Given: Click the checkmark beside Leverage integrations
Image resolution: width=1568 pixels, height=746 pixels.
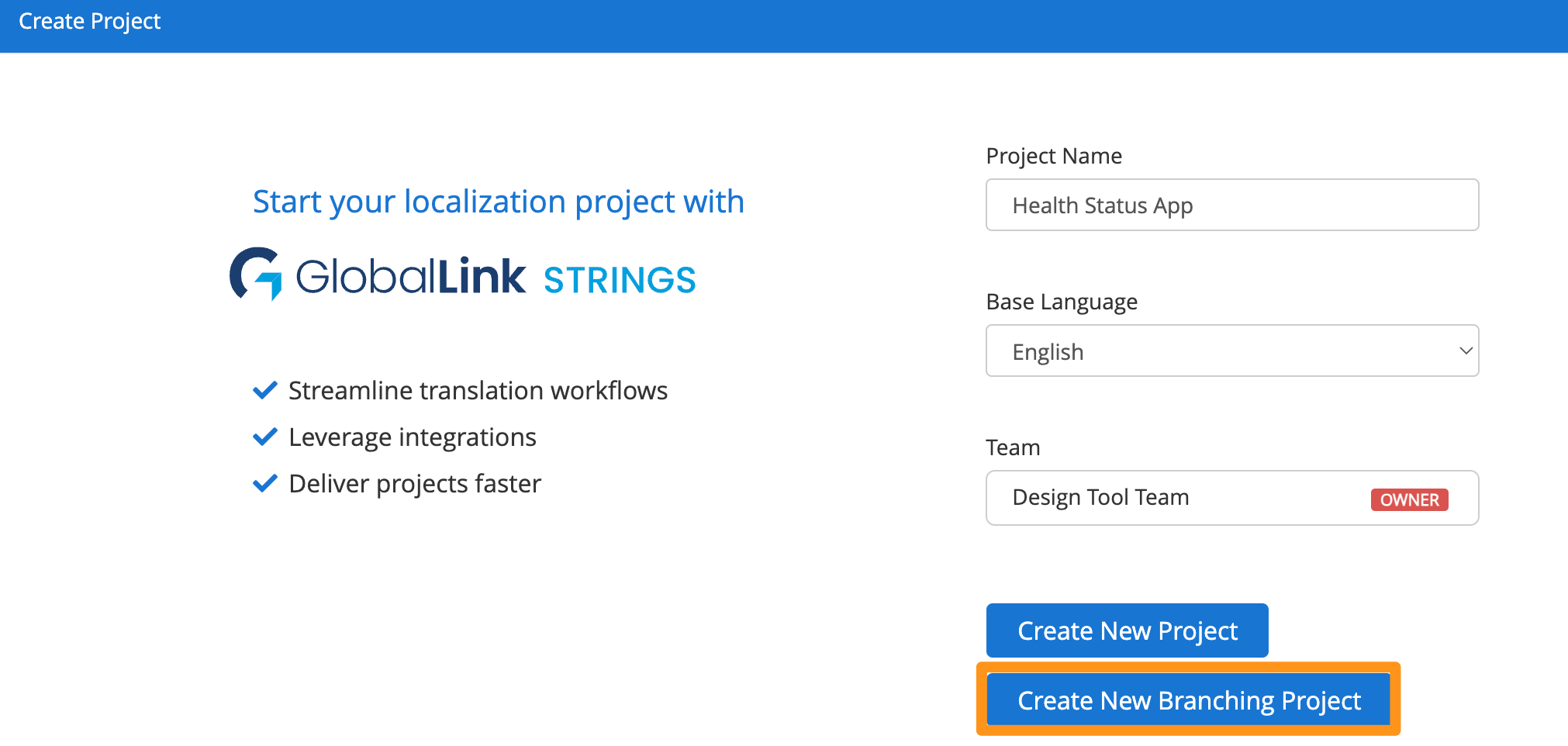Looking at the screenshot, I should (265, 437).
